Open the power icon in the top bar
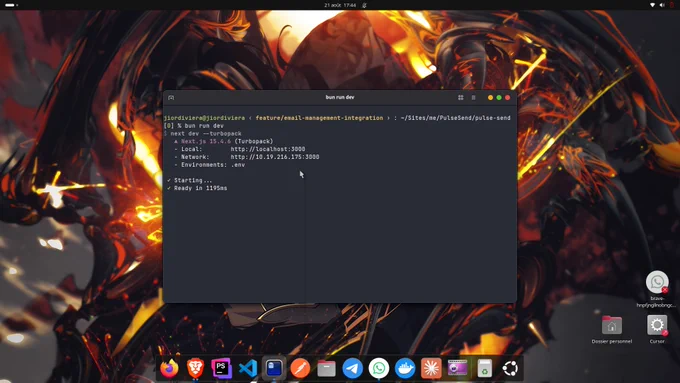 point(672,5)
